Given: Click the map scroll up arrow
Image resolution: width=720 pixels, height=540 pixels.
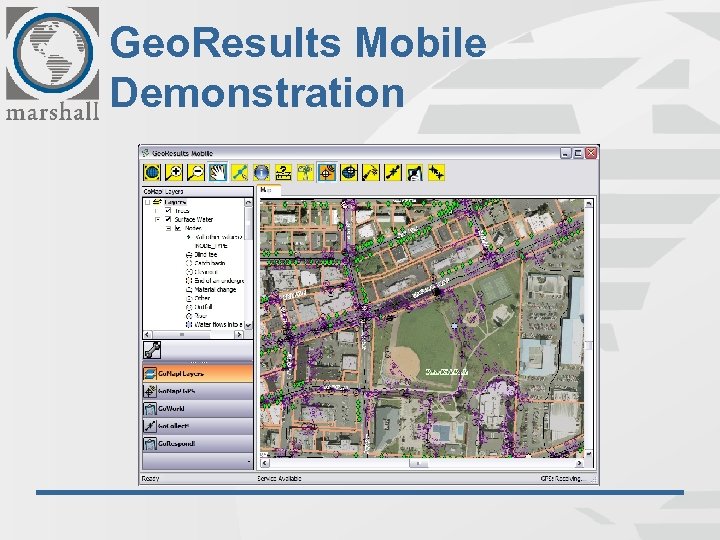Looking at the screenshot, I should (589, 203).
